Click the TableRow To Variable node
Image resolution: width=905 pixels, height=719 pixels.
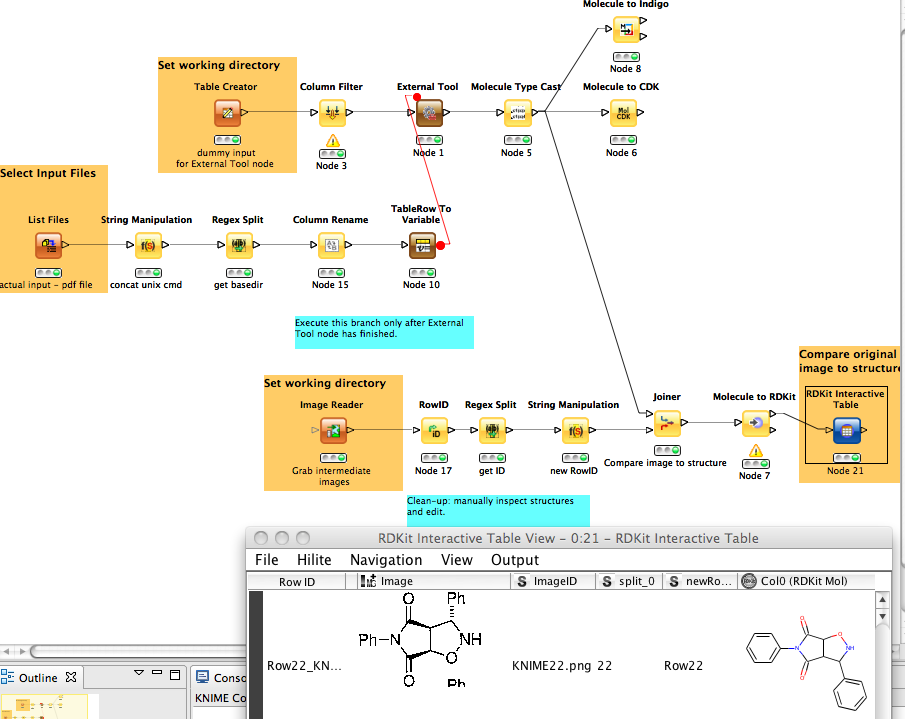click(422, 245)
